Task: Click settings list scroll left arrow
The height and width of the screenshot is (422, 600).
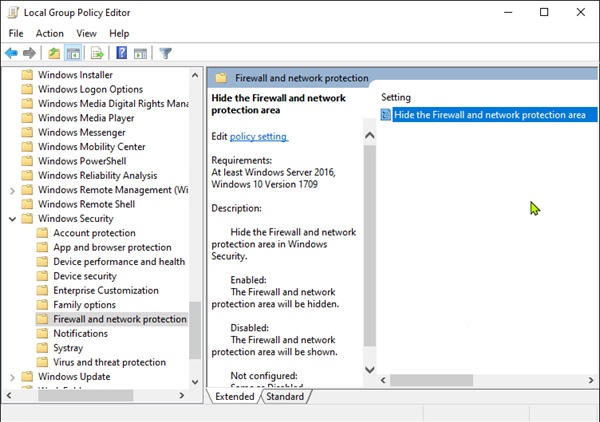Action: [383, 380]
